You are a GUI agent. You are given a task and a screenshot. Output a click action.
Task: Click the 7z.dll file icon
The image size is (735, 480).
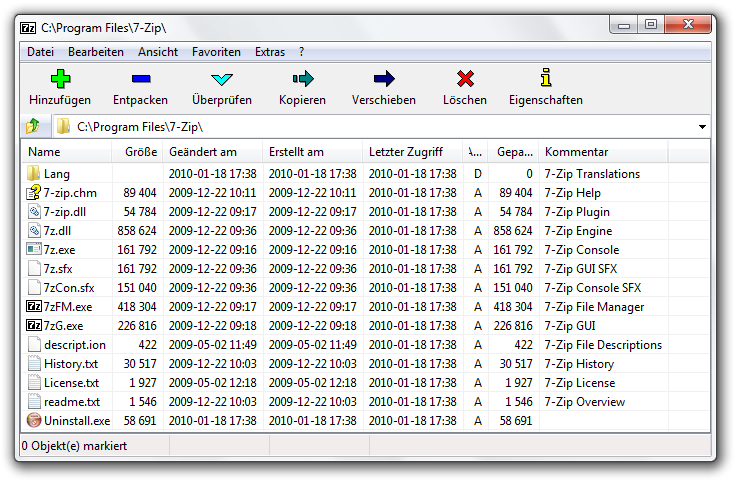(x=34, y=231)
